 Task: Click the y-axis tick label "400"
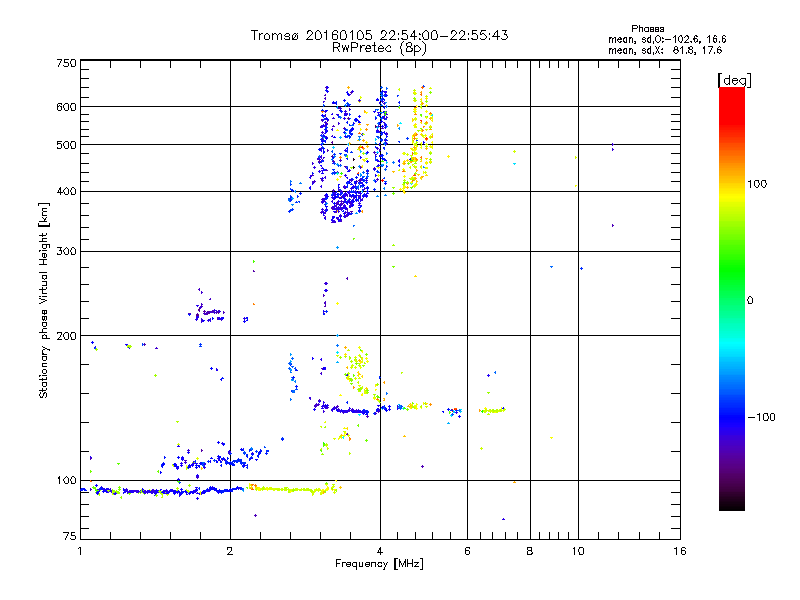coord(66,191)
